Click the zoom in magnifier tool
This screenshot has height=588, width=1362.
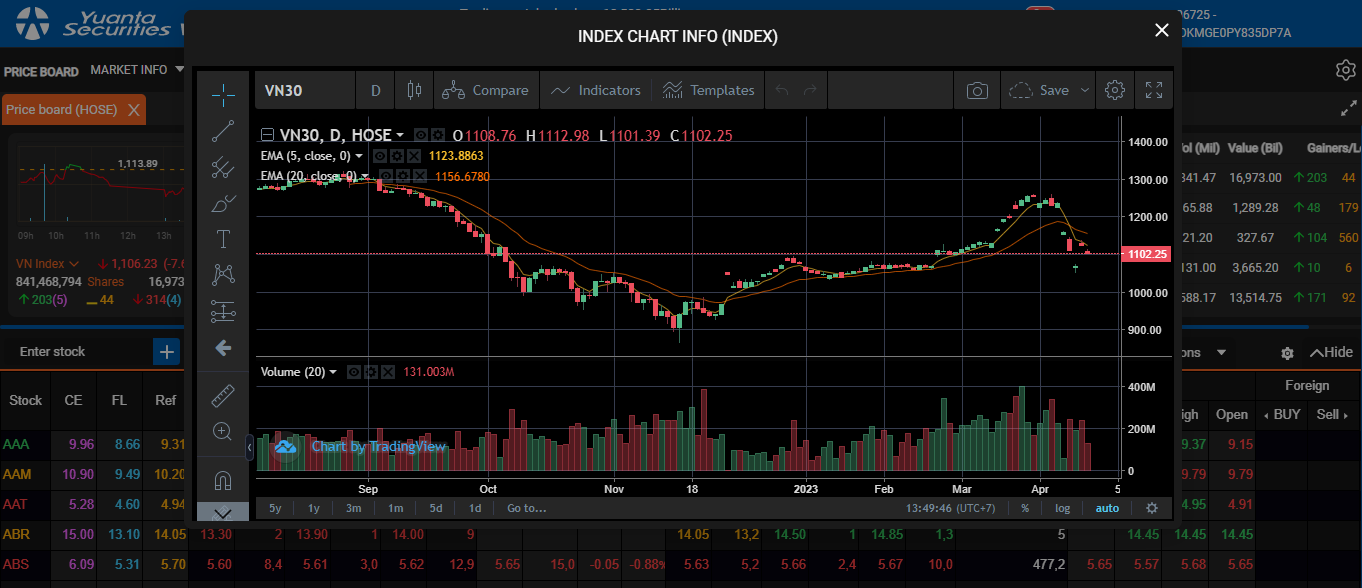click(x=223, y=432)
